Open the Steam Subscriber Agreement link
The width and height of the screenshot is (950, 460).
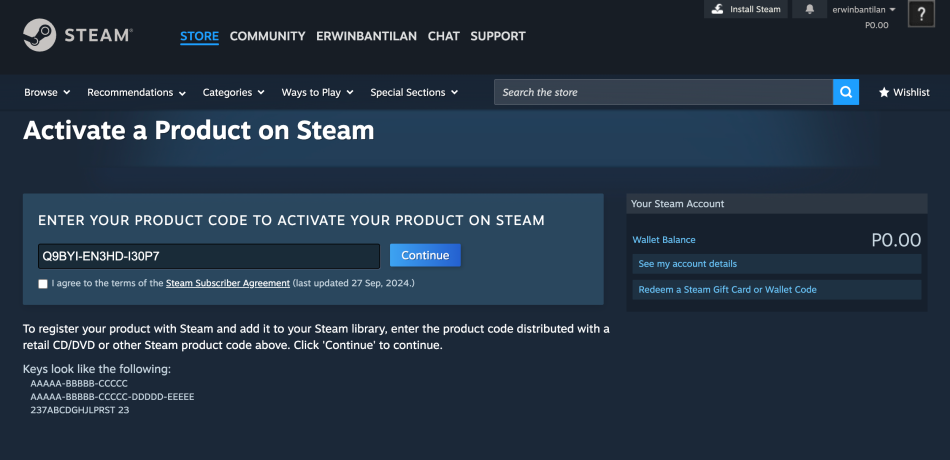(228, 284)
